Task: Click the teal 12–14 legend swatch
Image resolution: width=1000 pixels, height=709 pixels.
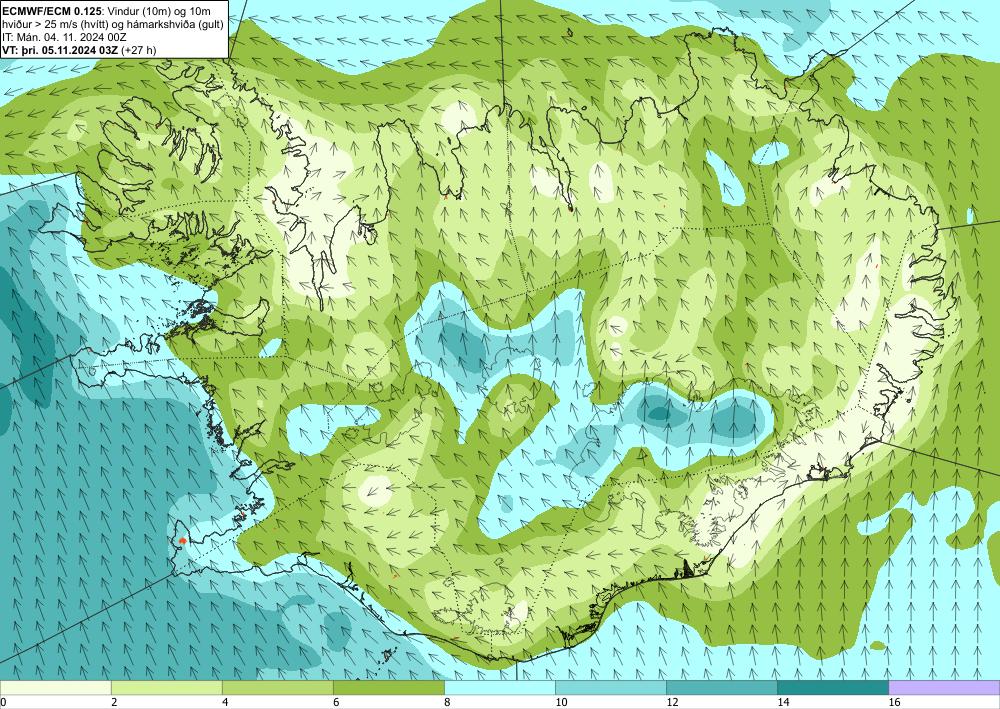Action: 722,687
